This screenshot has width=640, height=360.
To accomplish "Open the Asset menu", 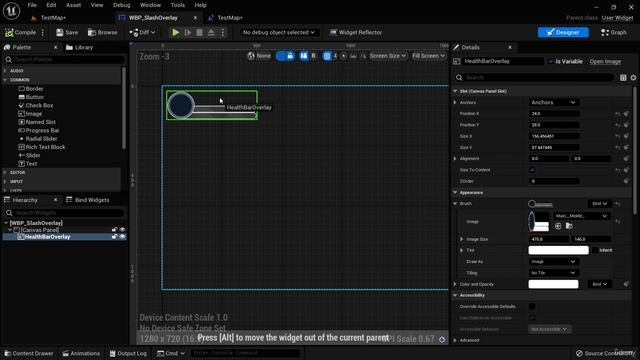I will click(73, 5).
